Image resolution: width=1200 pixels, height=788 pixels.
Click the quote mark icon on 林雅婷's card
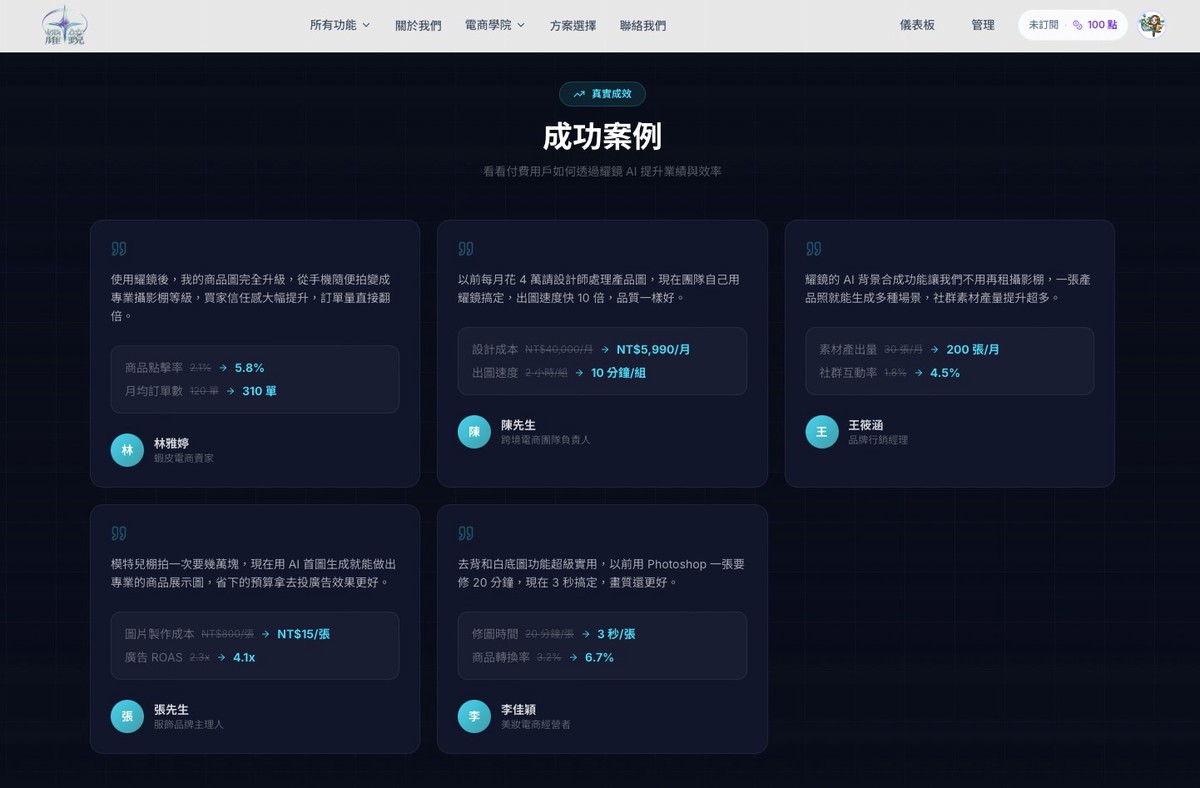[119, 247]
